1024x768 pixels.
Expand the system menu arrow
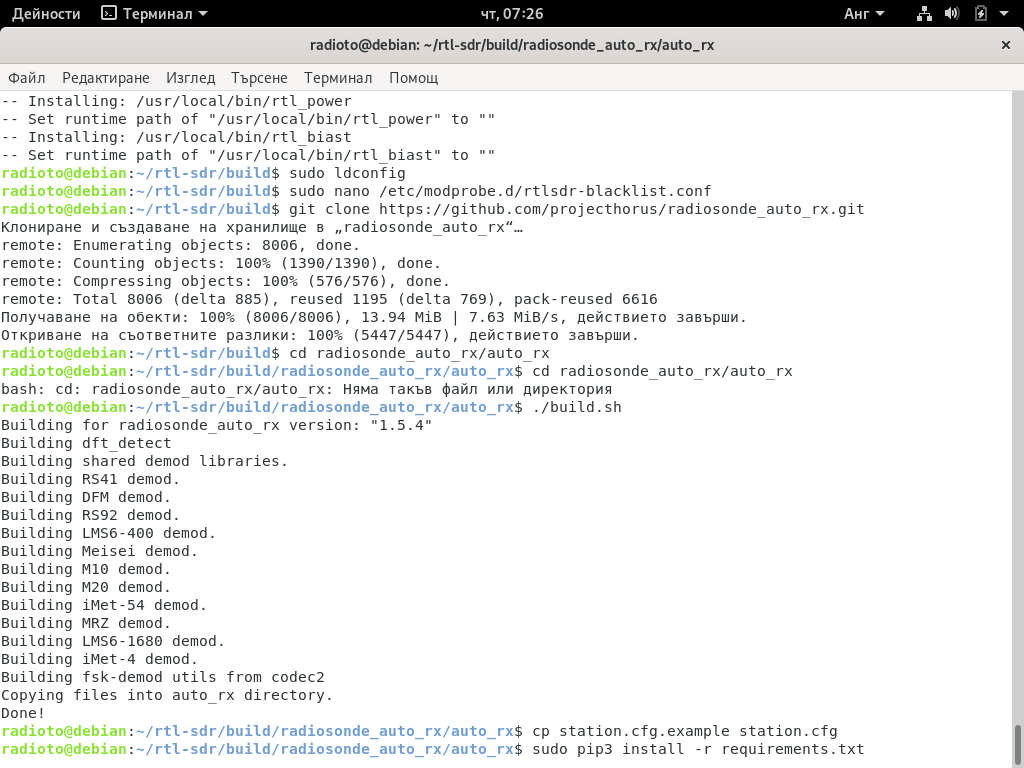[1004, 14]
